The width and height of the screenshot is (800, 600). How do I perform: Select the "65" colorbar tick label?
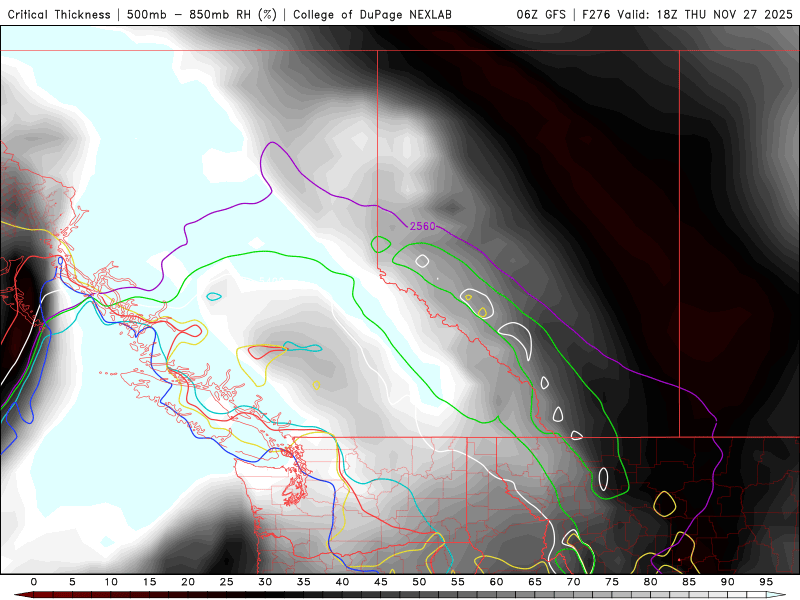[x=535, y=582]
